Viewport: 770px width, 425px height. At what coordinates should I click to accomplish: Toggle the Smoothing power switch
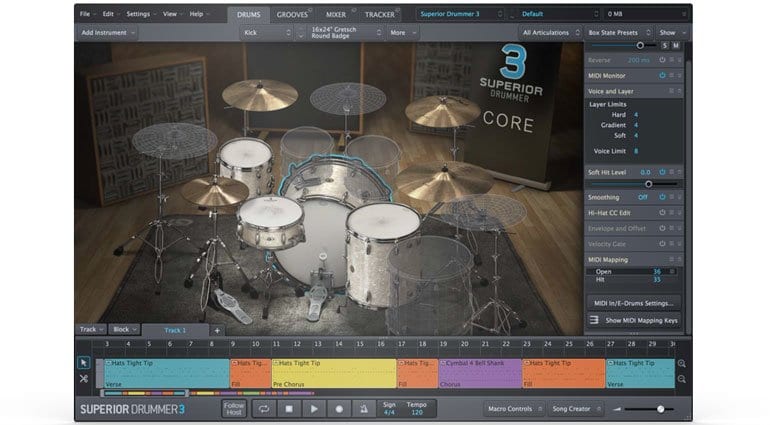pyautogui.click(x=662, y=197)
